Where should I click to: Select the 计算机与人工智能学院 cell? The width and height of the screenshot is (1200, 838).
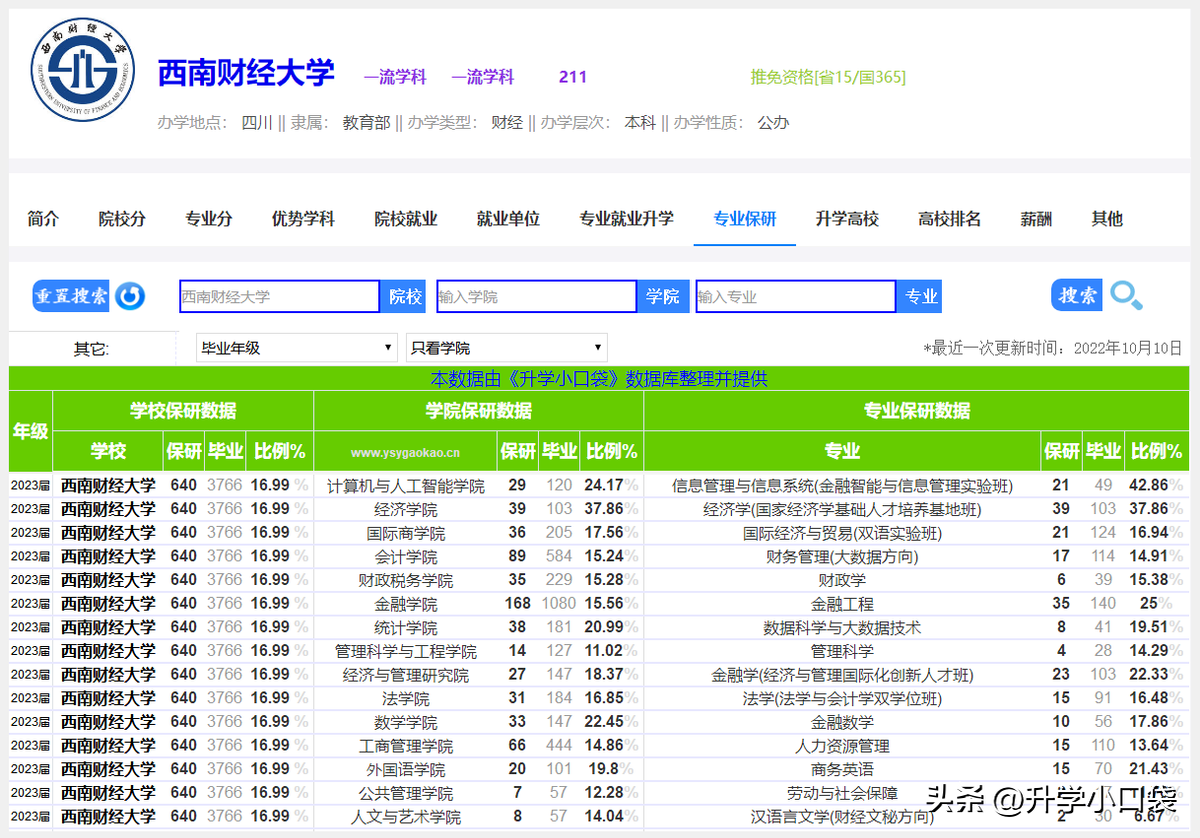click(406, 486)
